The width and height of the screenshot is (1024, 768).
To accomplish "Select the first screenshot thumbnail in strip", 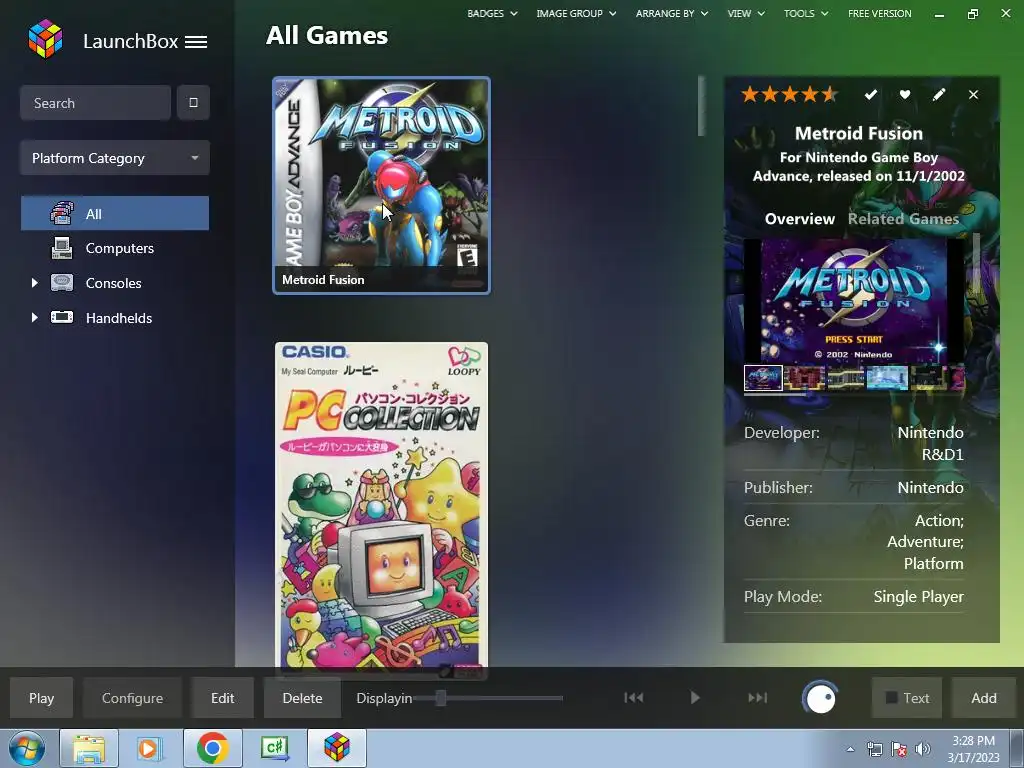I will (763, 377).
